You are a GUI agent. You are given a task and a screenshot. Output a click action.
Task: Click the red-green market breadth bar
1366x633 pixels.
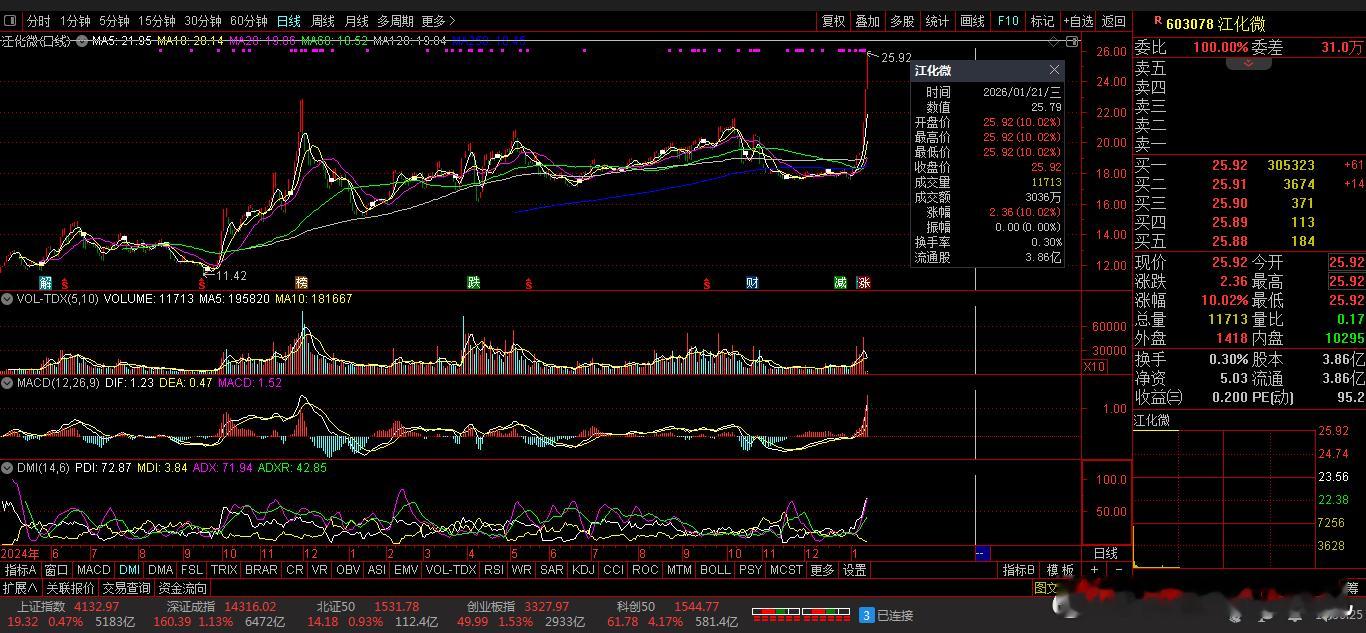pyautogui.click(x=800, y=613)
